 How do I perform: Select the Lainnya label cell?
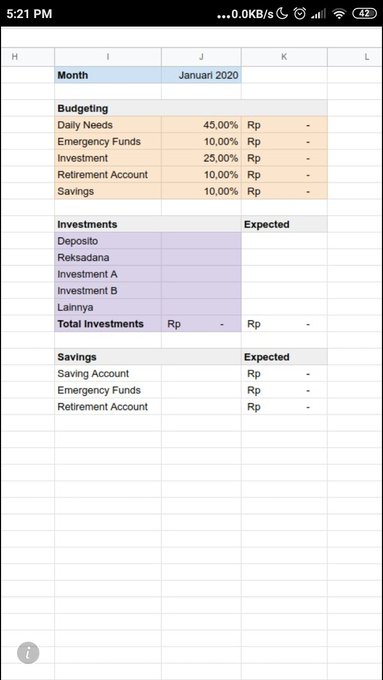[108, 307]
